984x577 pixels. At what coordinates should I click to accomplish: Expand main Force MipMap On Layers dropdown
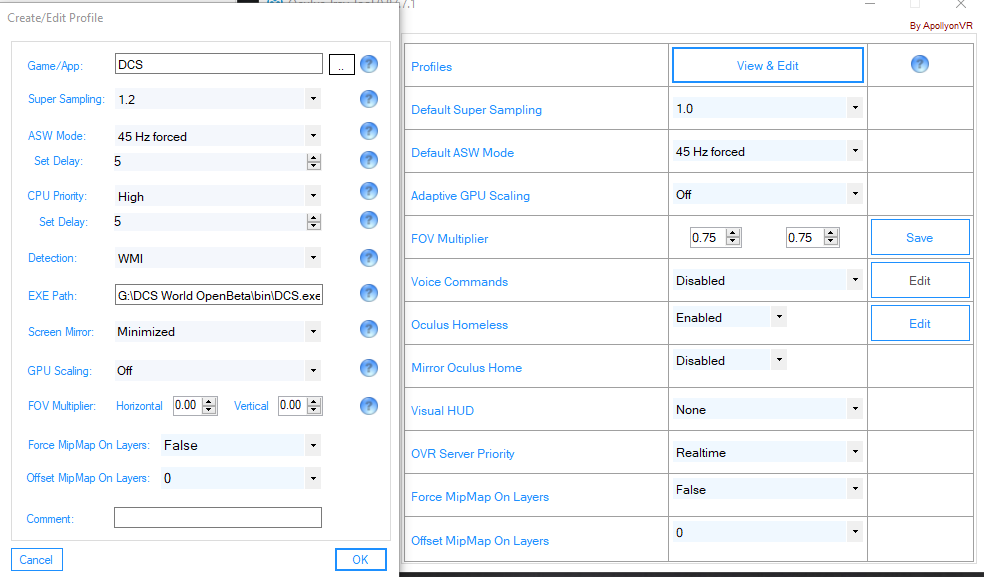click(855, 489)
